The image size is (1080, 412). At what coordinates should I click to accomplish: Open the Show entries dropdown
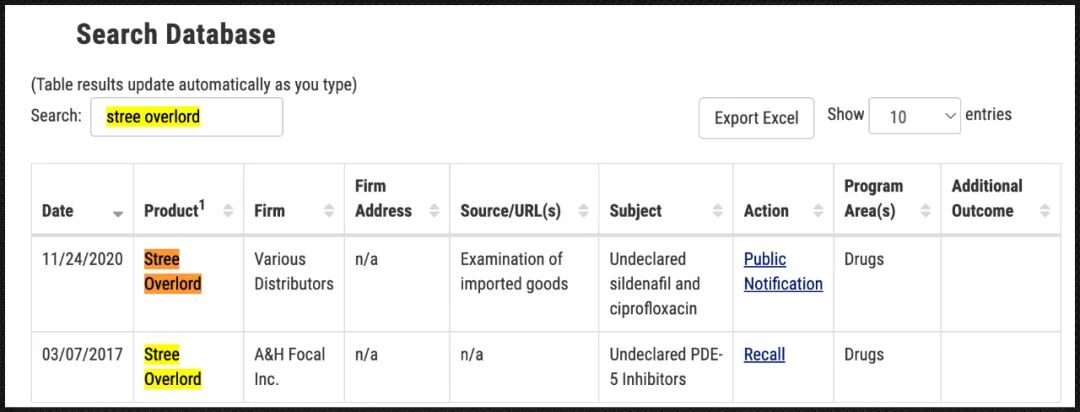pos(915,116)
